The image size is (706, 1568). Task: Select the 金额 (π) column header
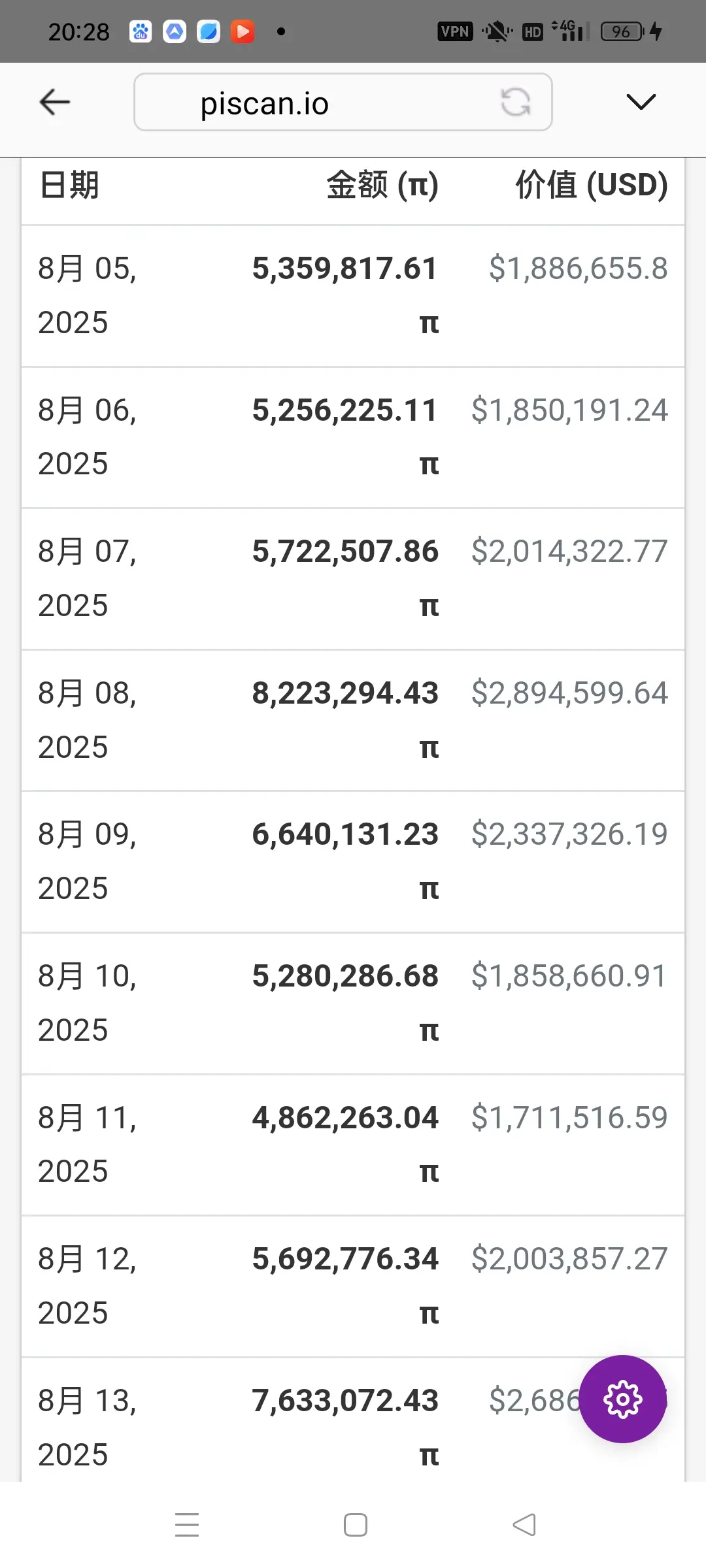[382, 185]
